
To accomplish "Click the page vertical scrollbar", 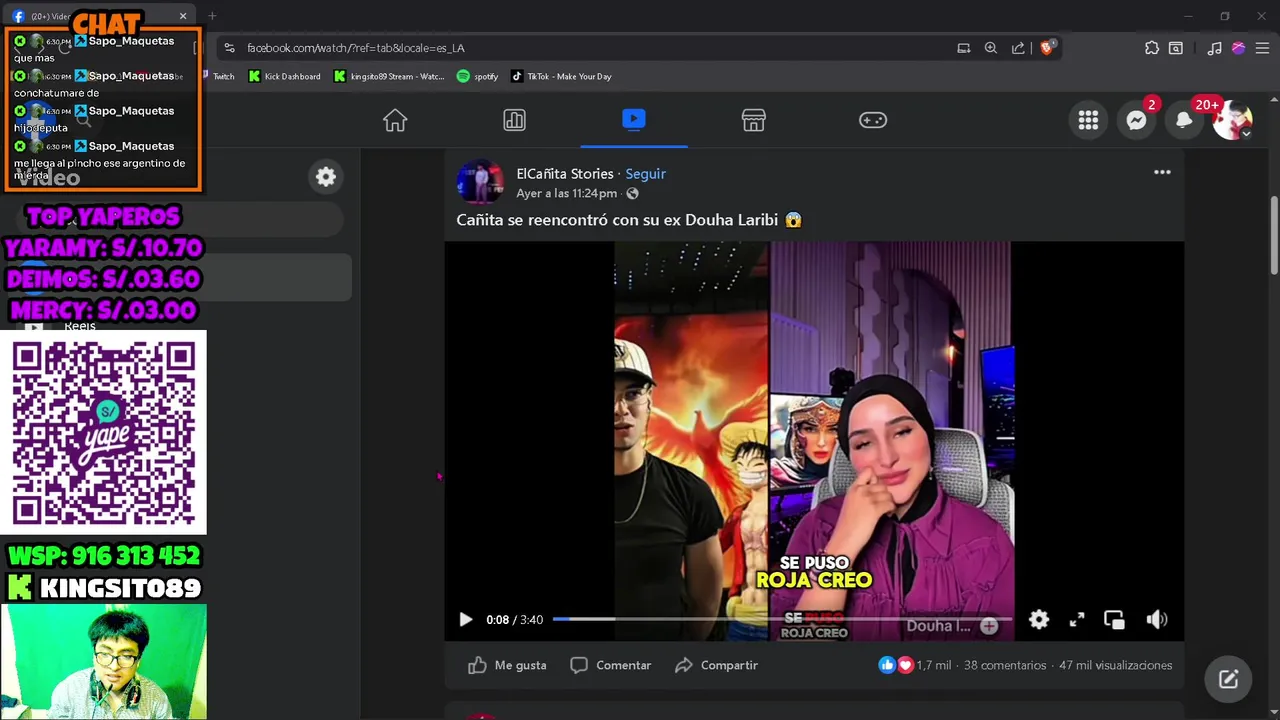I will (1274, 235).
